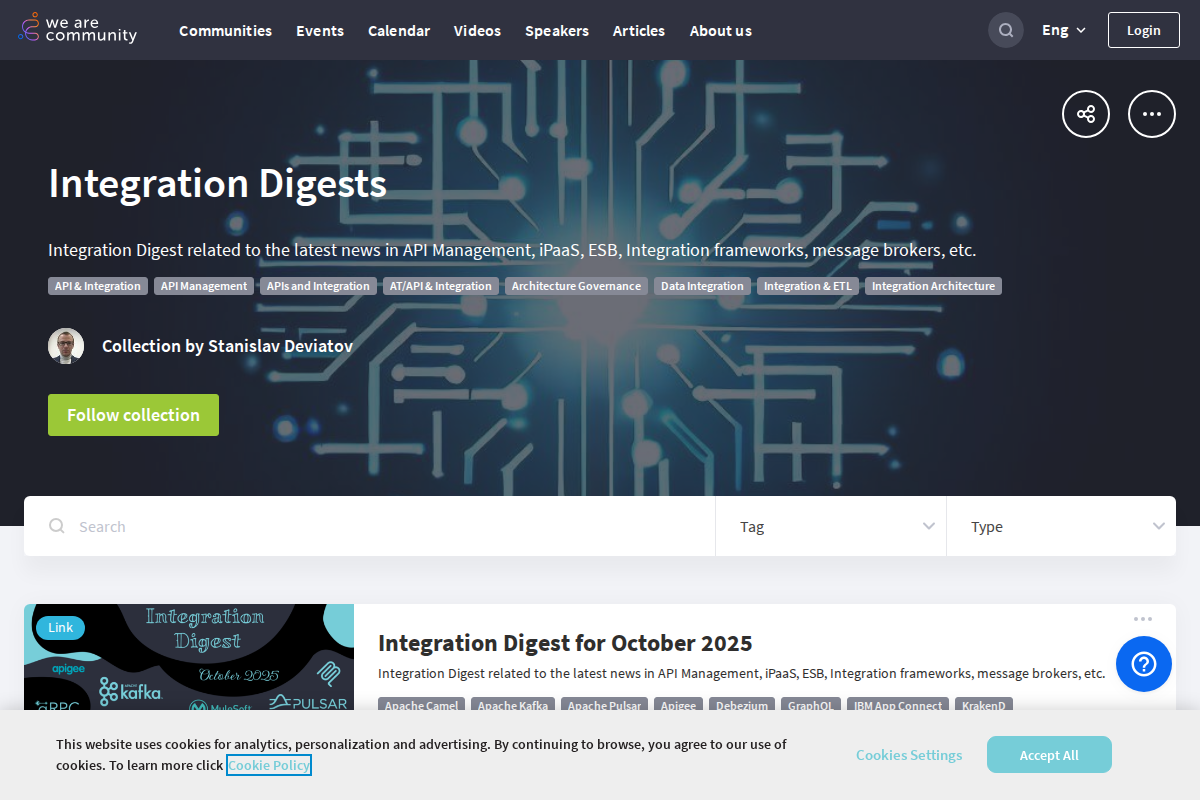Click Accept All on the cookie banner

tap(1049, 755)
